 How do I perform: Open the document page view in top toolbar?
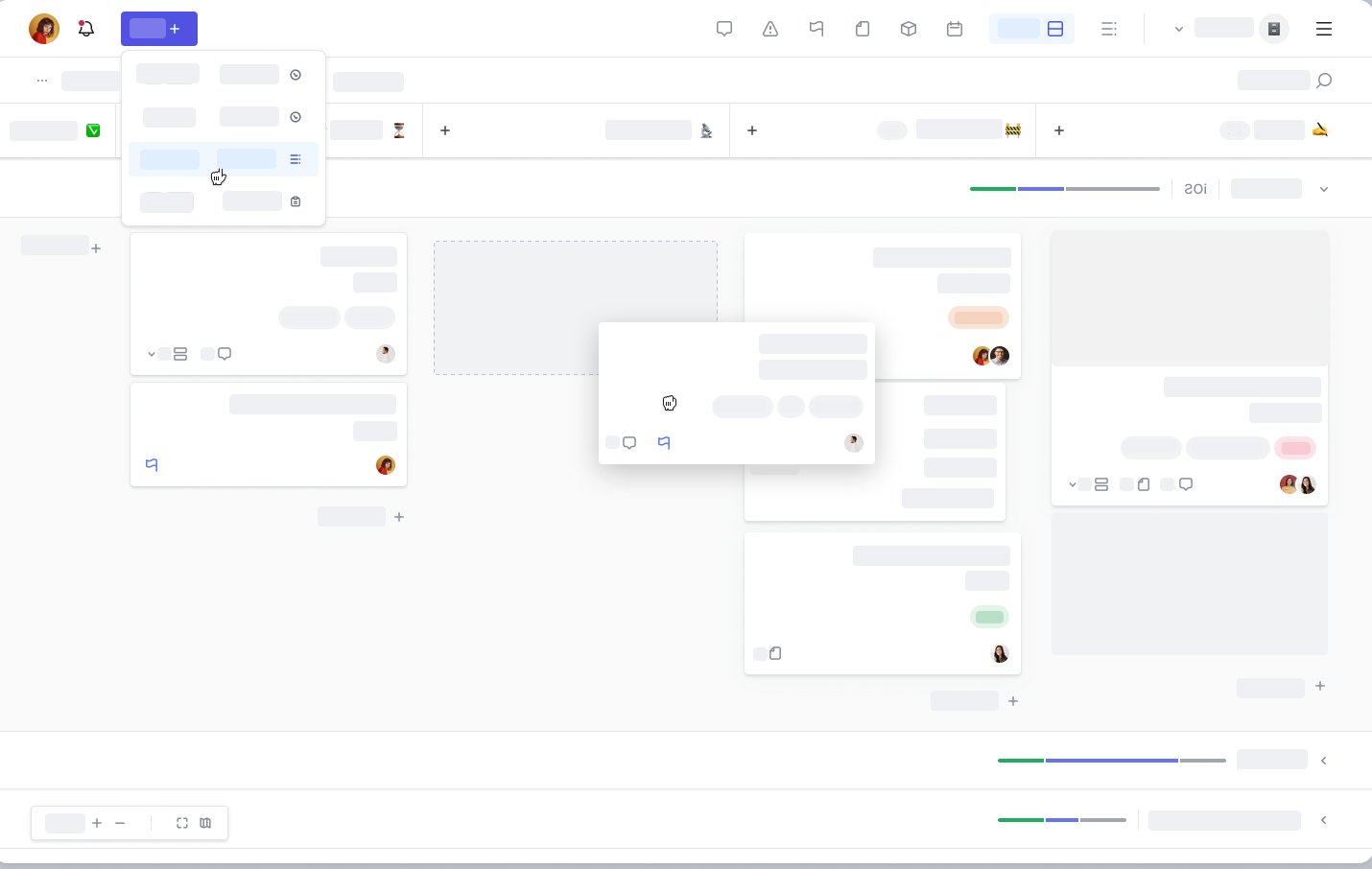coord(863,29)
